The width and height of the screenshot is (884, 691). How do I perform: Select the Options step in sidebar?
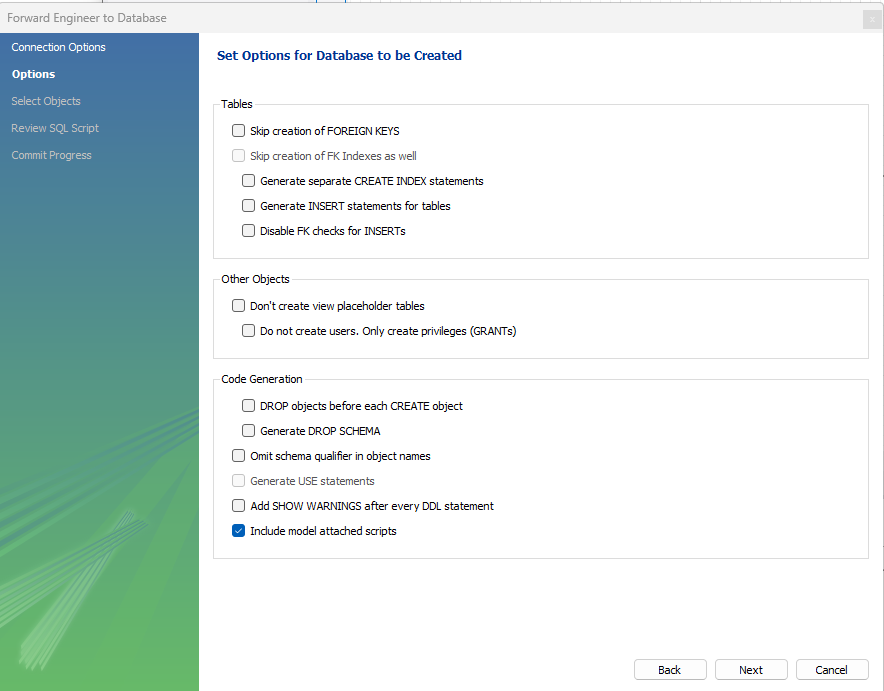(x=33, y=74)
